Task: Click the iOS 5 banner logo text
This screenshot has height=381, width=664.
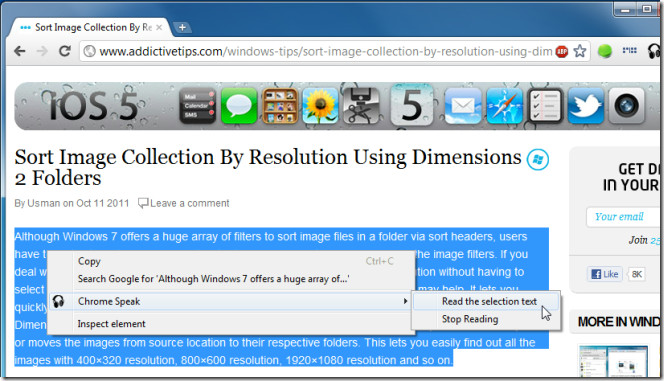Action: (94, 106)
